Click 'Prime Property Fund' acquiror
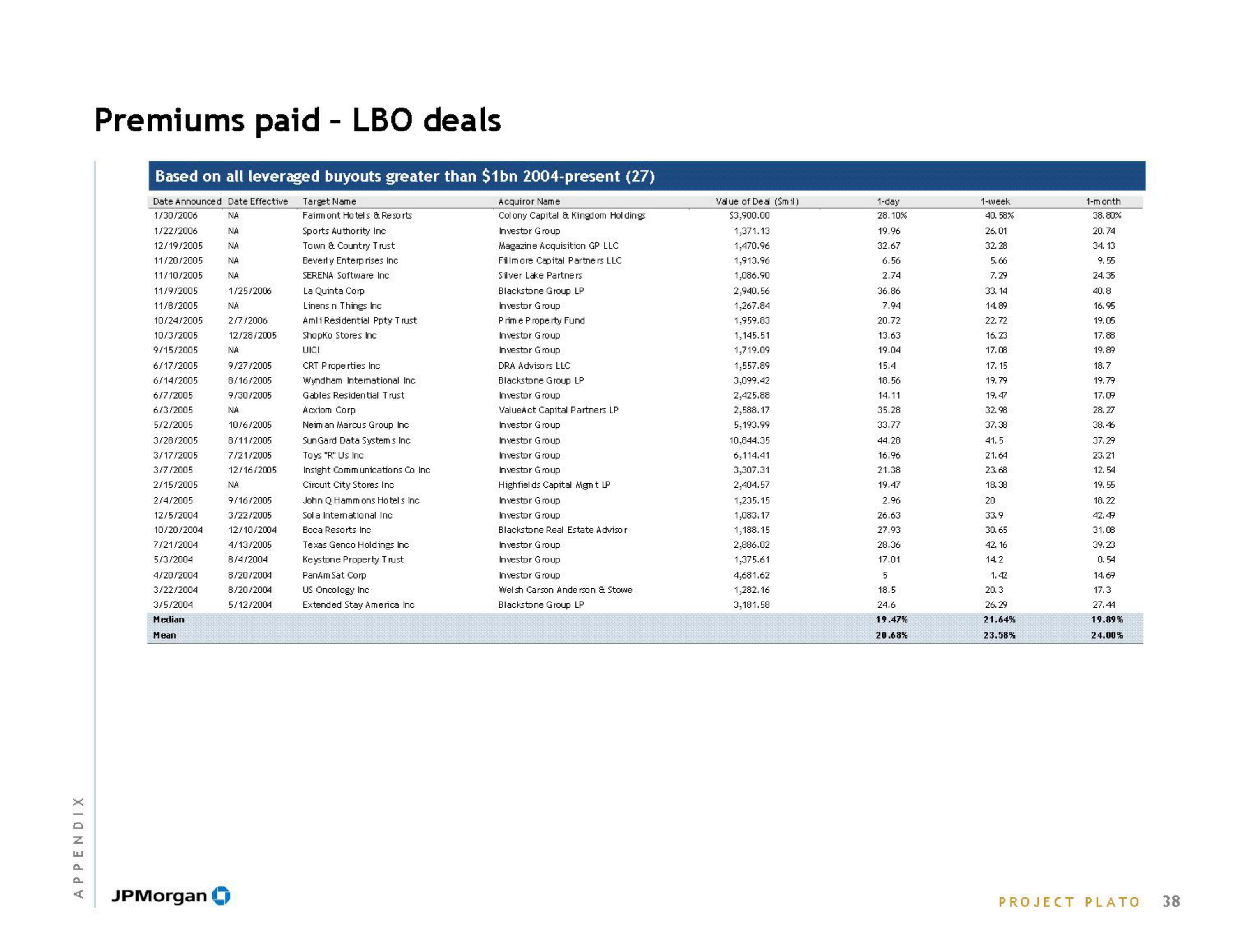This screenshot has height=952, width=1233. point(541,320)
